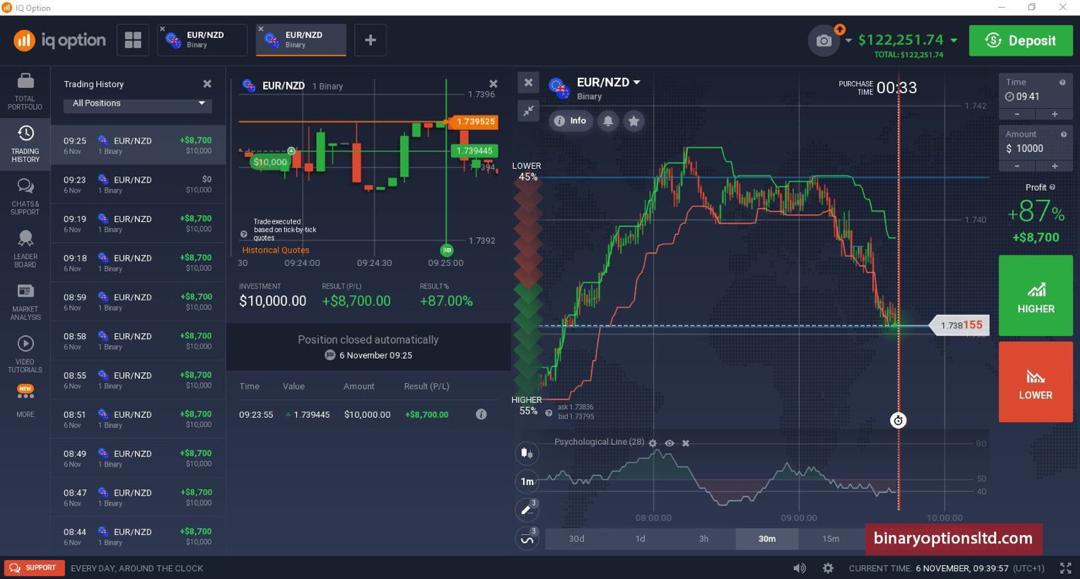Set a price alert with the bell icon
Viewport: 1080px width, 579px height.
(x=608, y=121)
